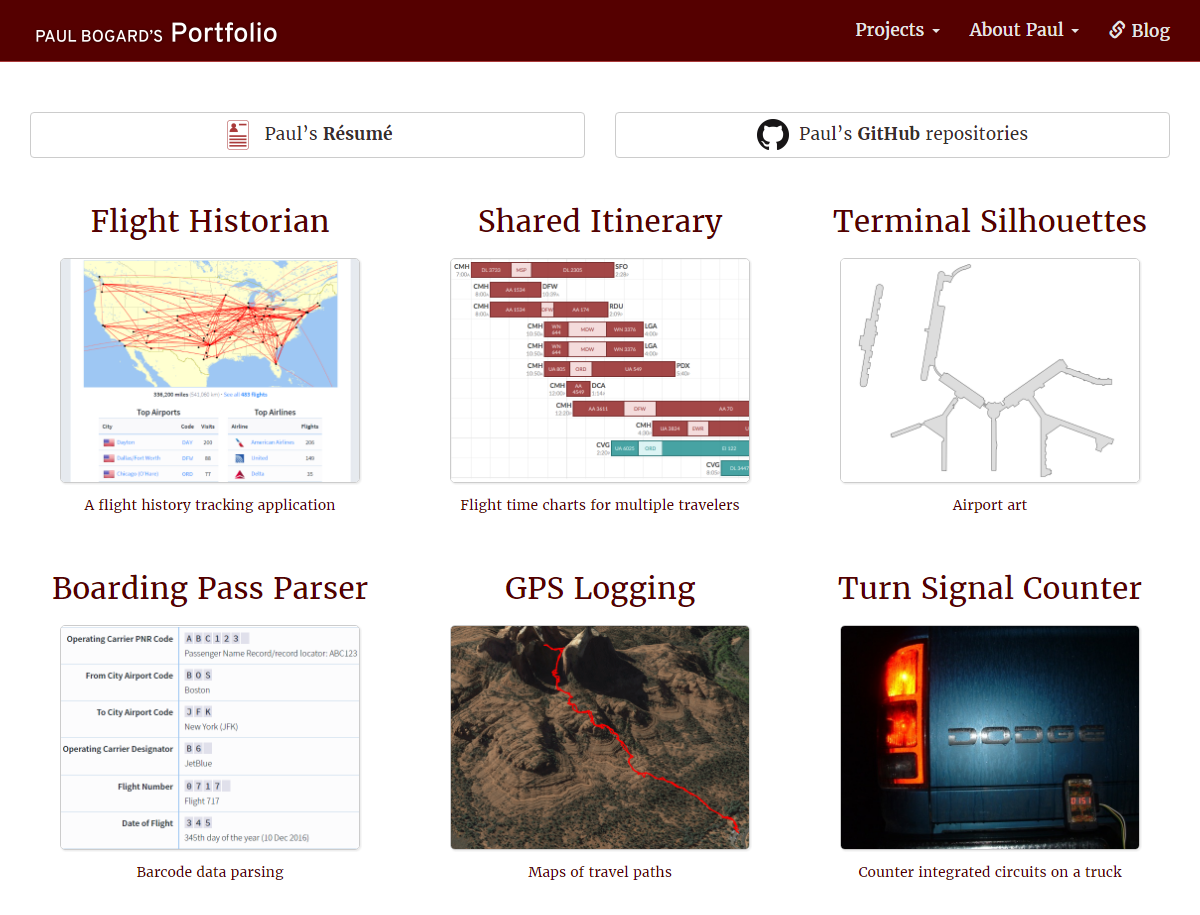Viewport: 1200px width, 915px height.
Task: Expand the Projects dropdown menu
Action: (897, 30)
